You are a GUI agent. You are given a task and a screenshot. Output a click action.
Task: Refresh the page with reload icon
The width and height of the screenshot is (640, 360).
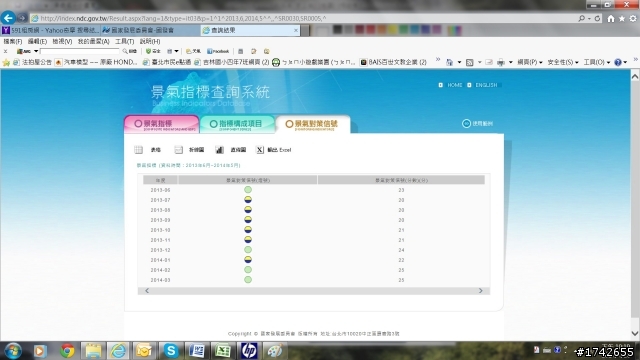pyautogui.click(x=597, y=18)
